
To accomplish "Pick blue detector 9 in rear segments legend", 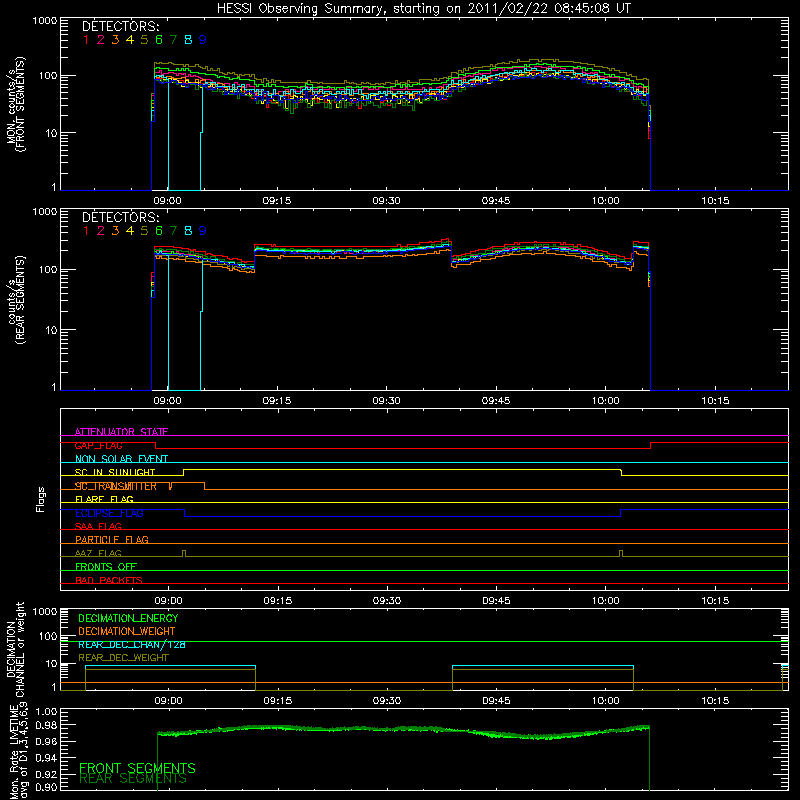I will pyautogui.click(x=203, y=231).
